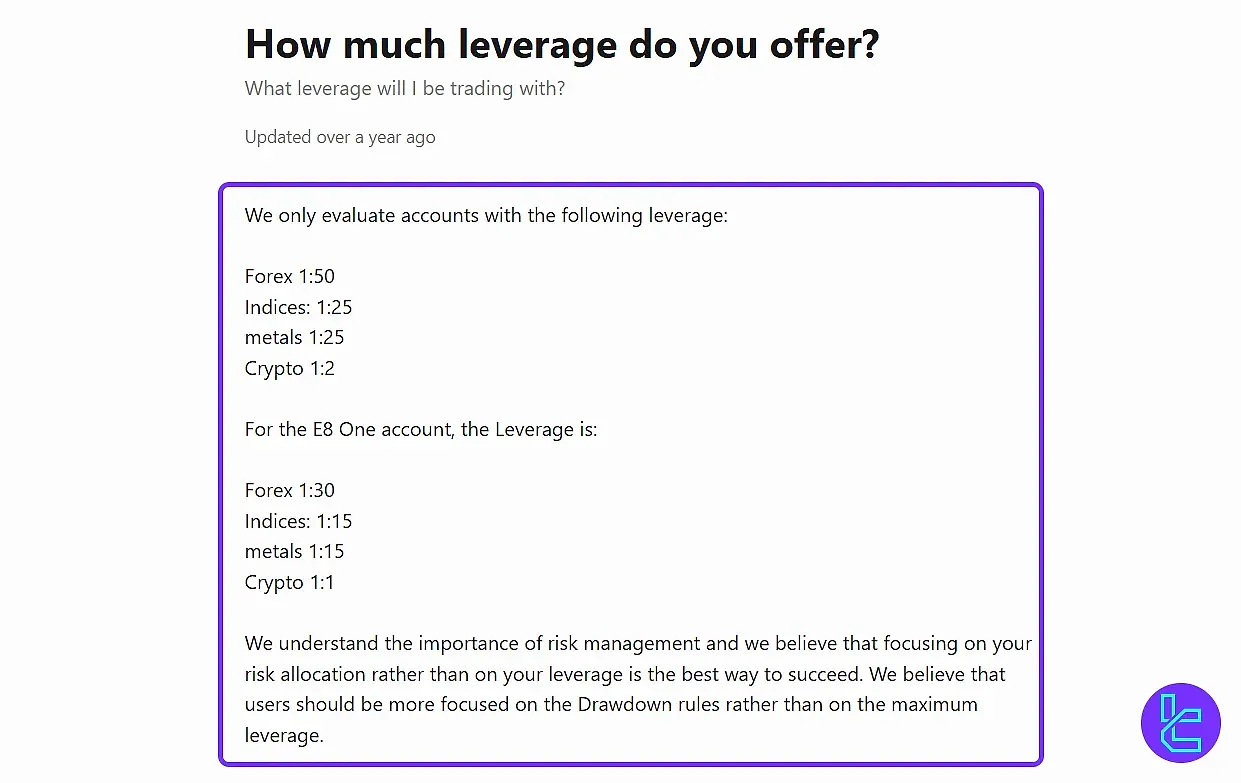Select the "Indices: 1:15" line
Viewport: 1241px width, 783px height.
[x=298, y=521]
